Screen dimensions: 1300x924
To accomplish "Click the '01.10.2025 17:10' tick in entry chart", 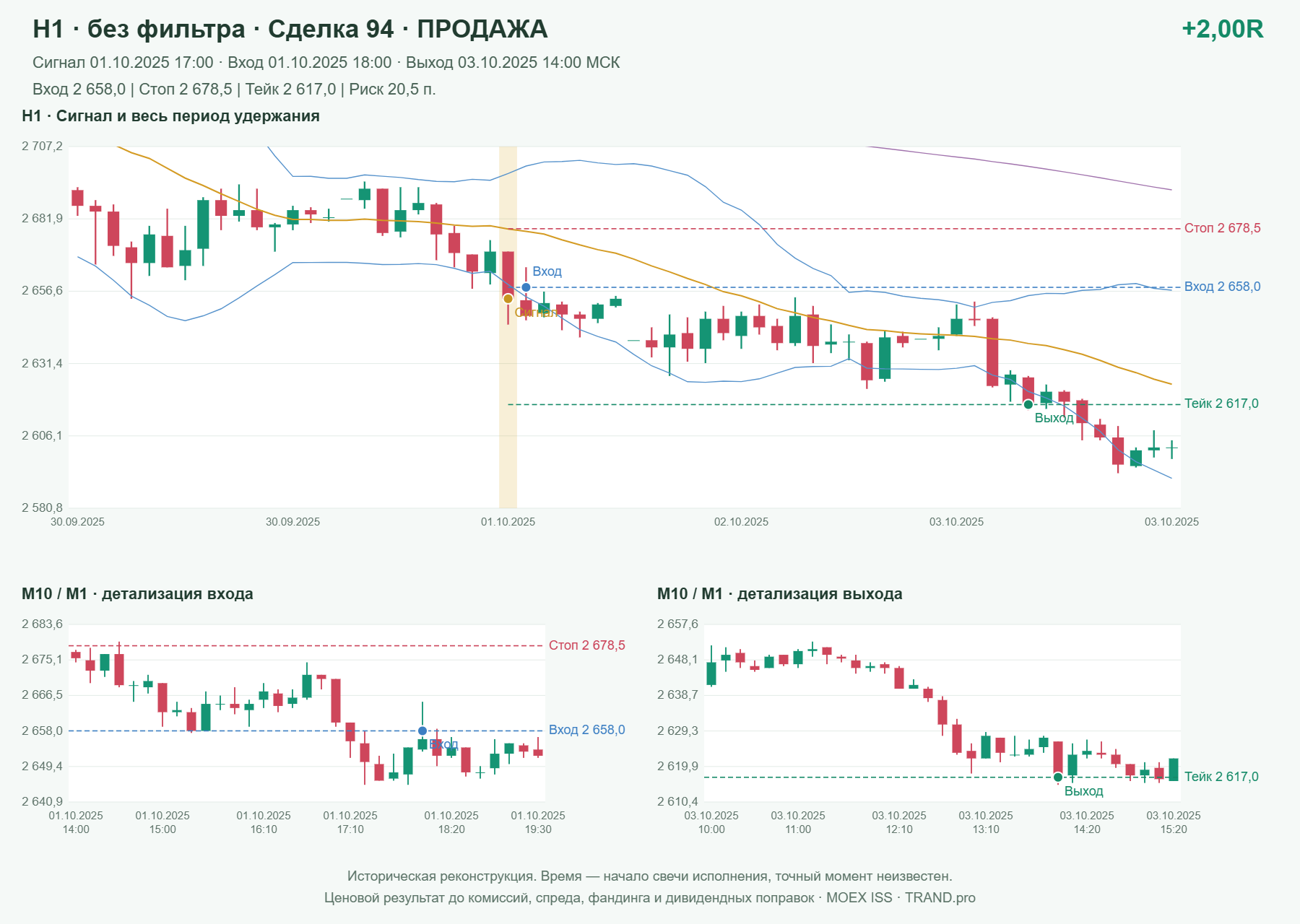I will (350, 822).
